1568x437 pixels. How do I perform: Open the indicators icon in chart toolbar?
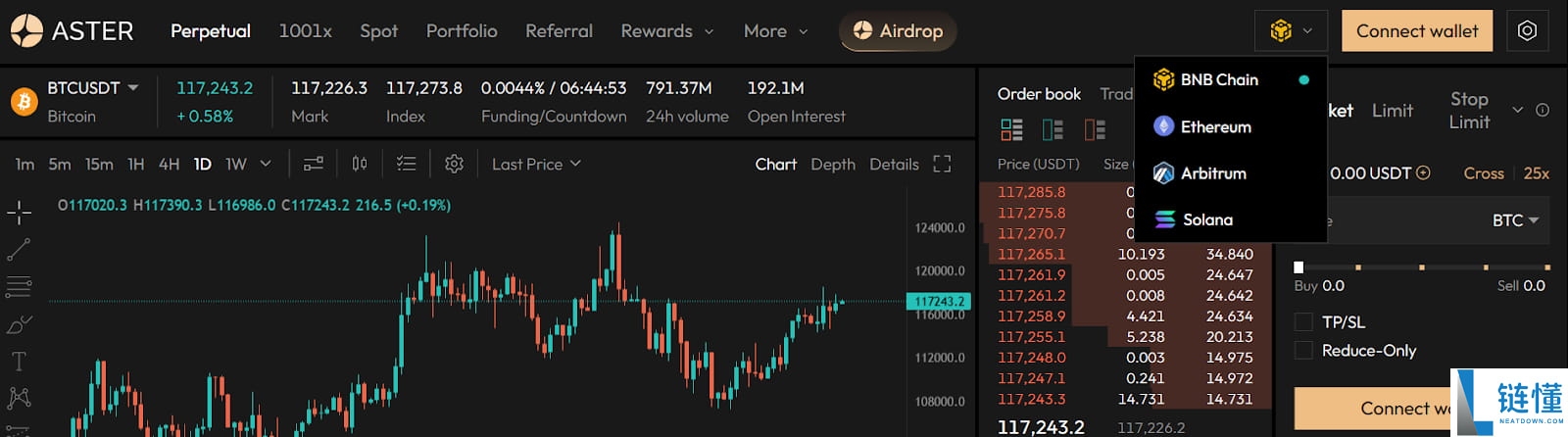pos(314,164)
